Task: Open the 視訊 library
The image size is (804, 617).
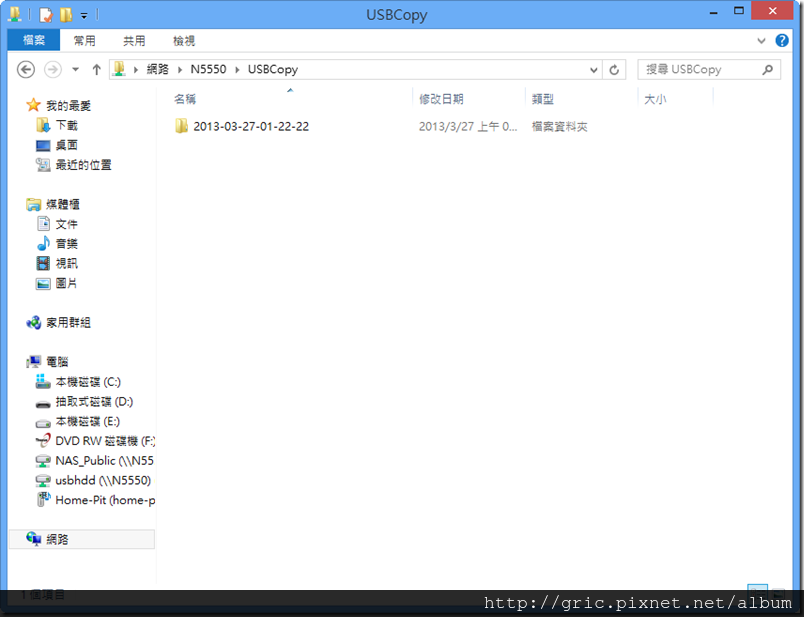Action: tap(67, 263)
